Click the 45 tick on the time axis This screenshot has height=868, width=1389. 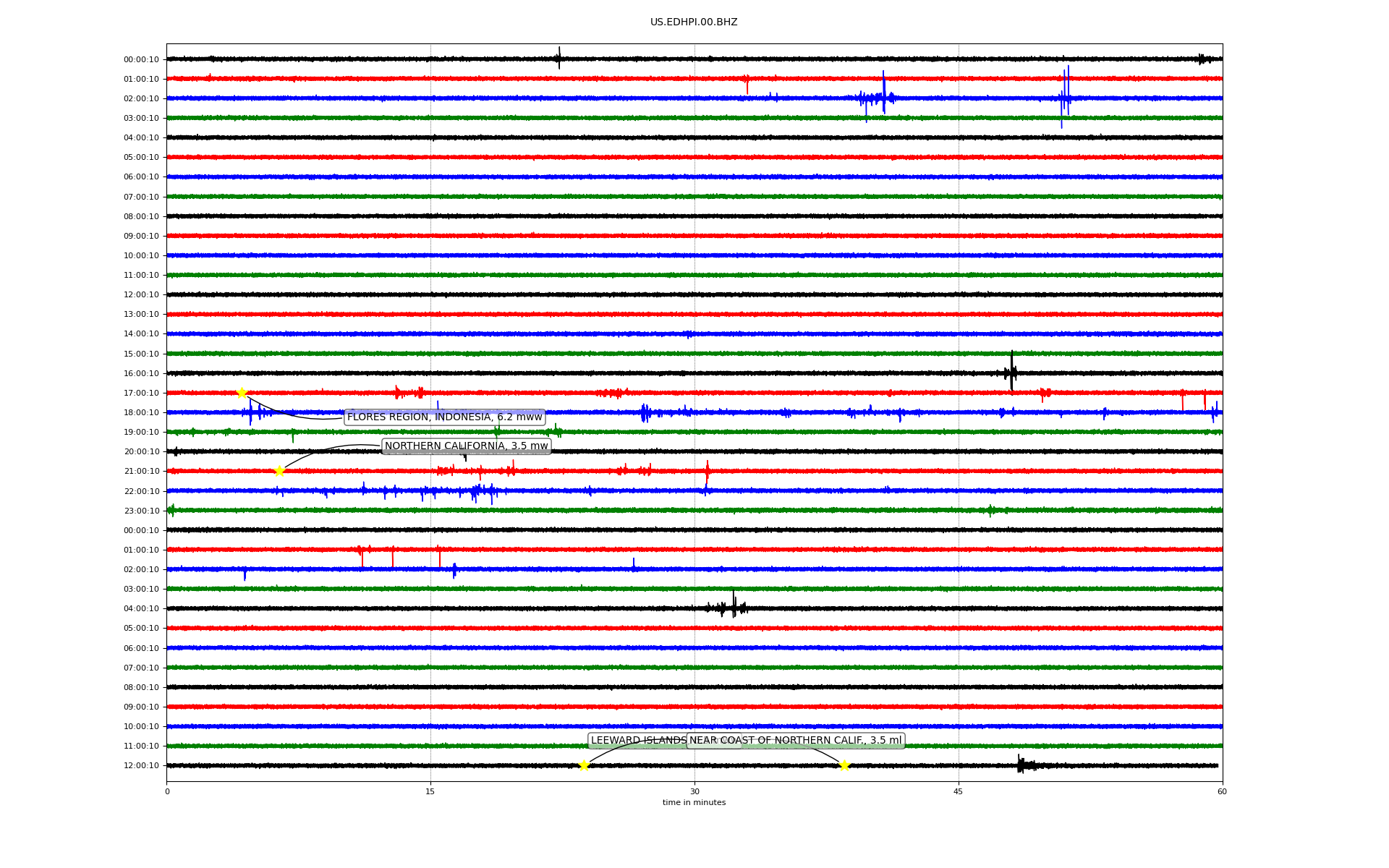point(958,791)
